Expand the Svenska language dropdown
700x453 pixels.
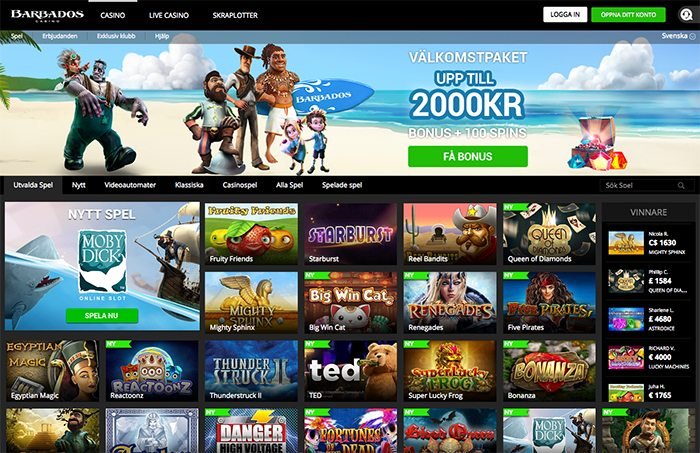(x=678, y=36)
